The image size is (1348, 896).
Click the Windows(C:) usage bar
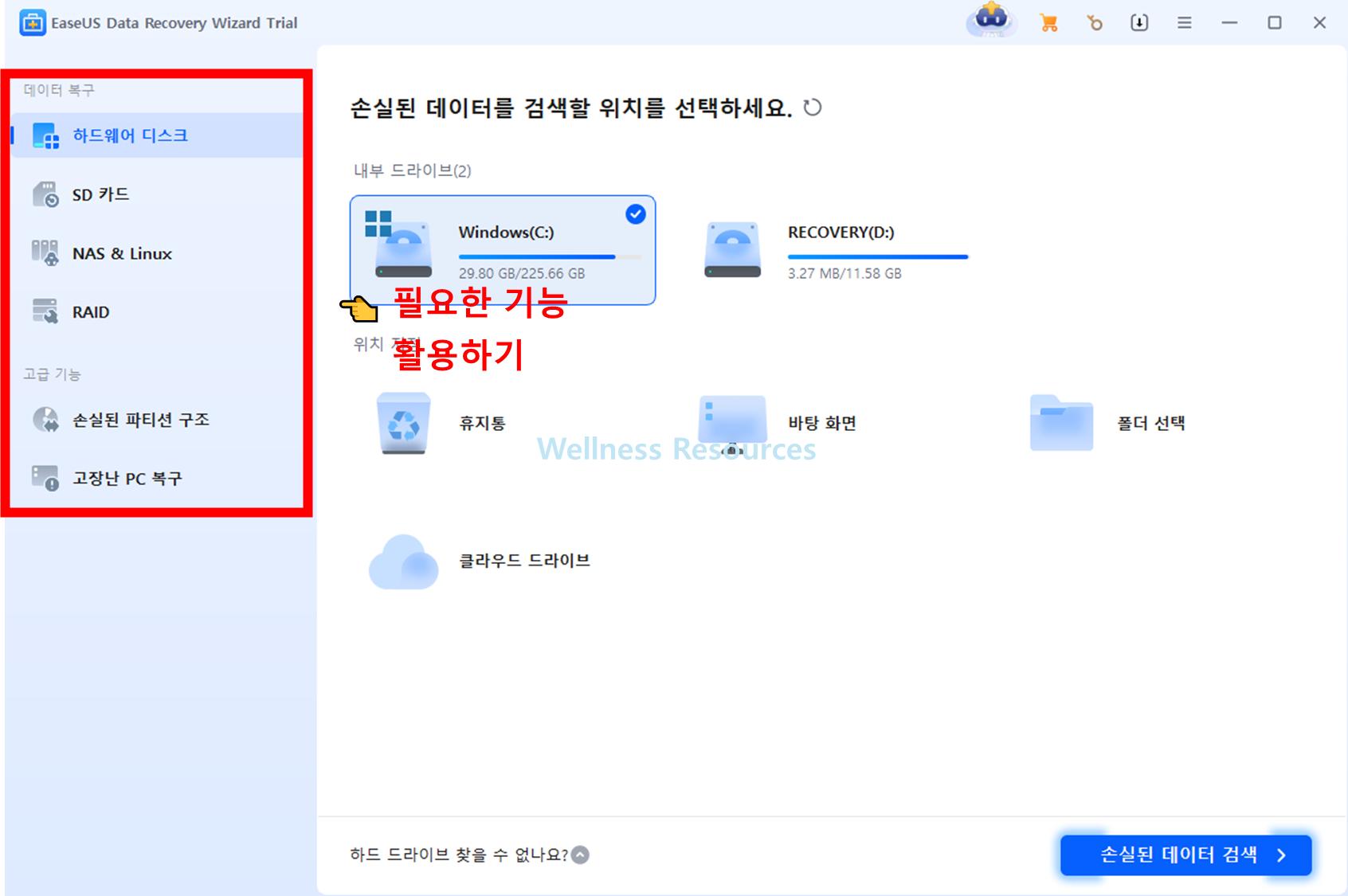550,256
